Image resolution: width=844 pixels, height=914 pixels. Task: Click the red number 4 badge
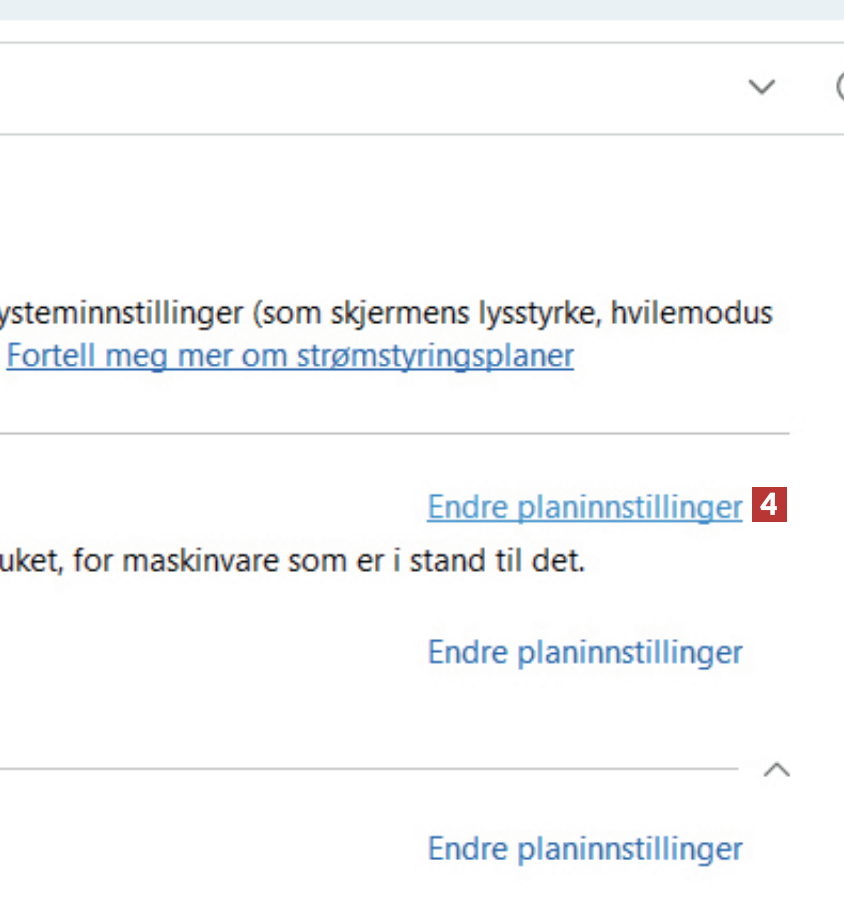769,505
